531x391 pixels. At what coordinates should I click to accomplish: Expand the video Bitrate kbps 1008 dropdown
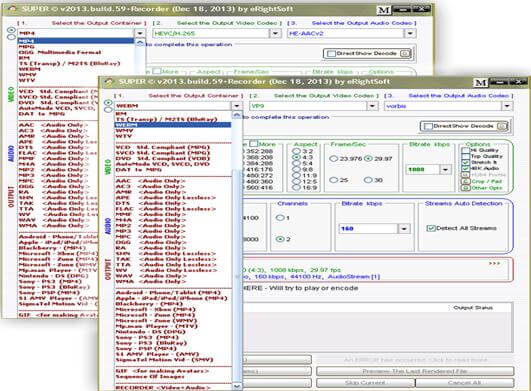[445, 170]
